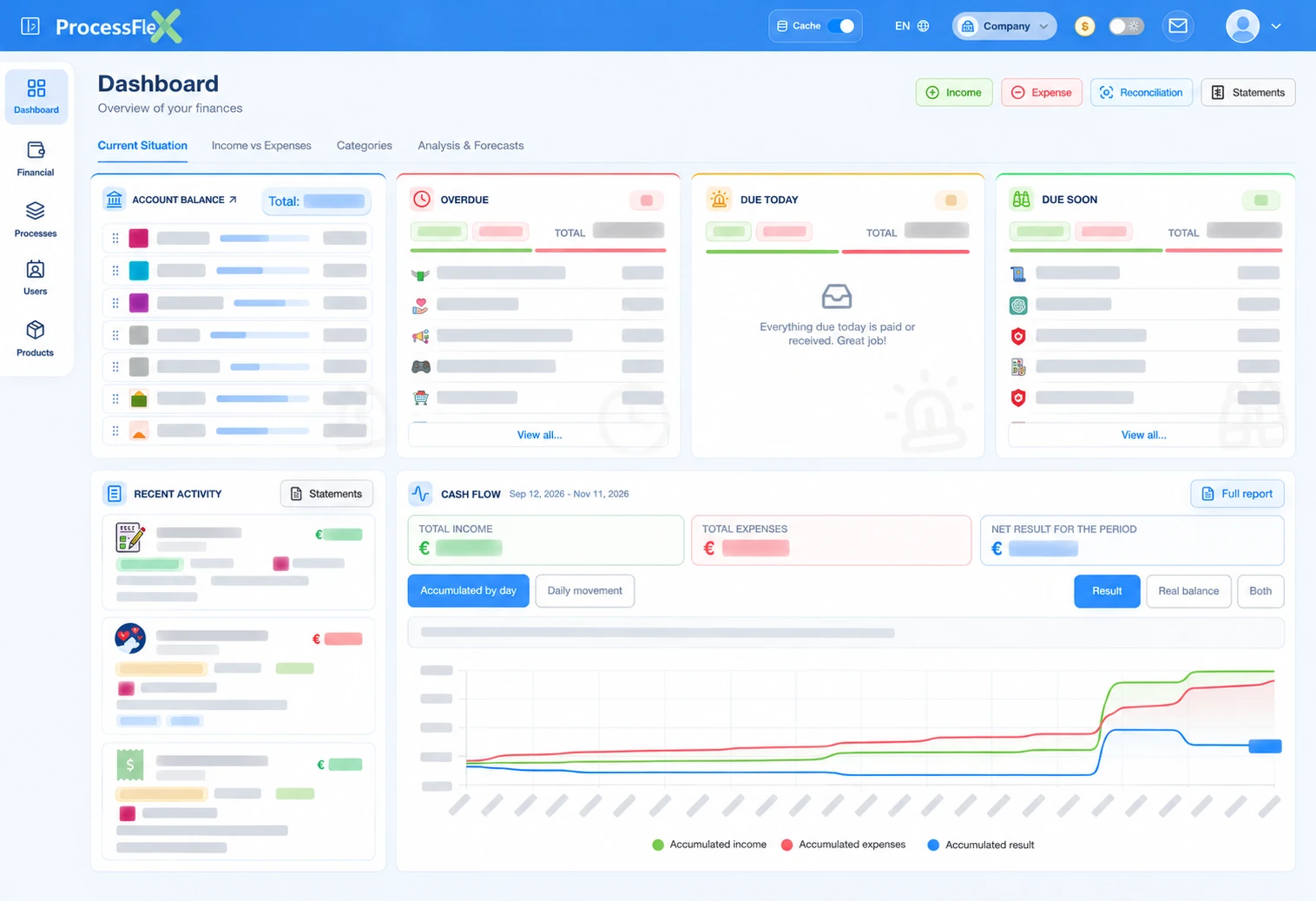
Task: Open Statements in Recent Activity panel
Action: tap(326, 494)
